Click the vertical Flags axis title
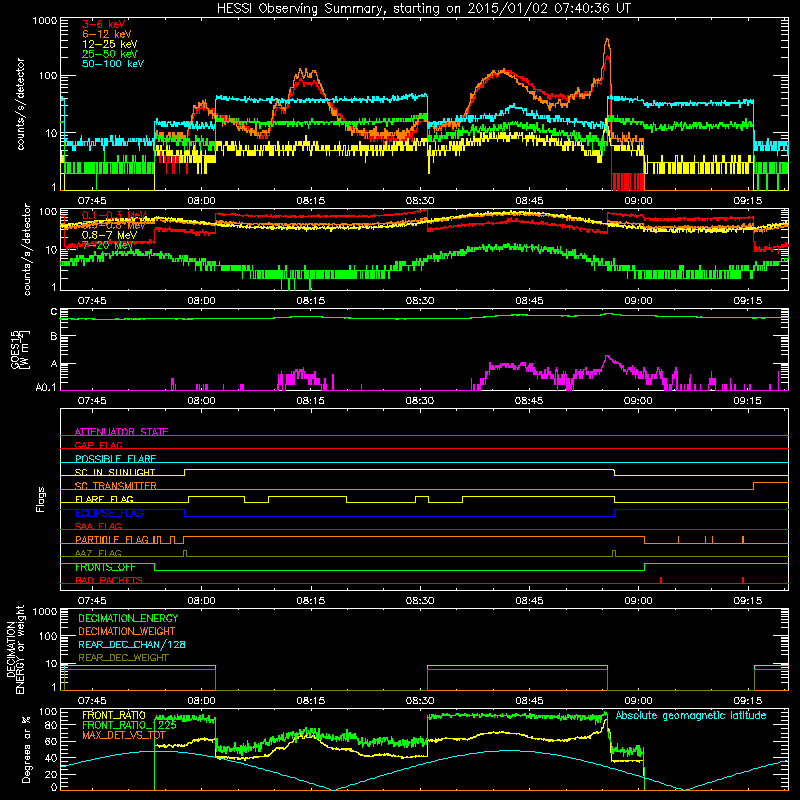 click(x=41, y=499)
